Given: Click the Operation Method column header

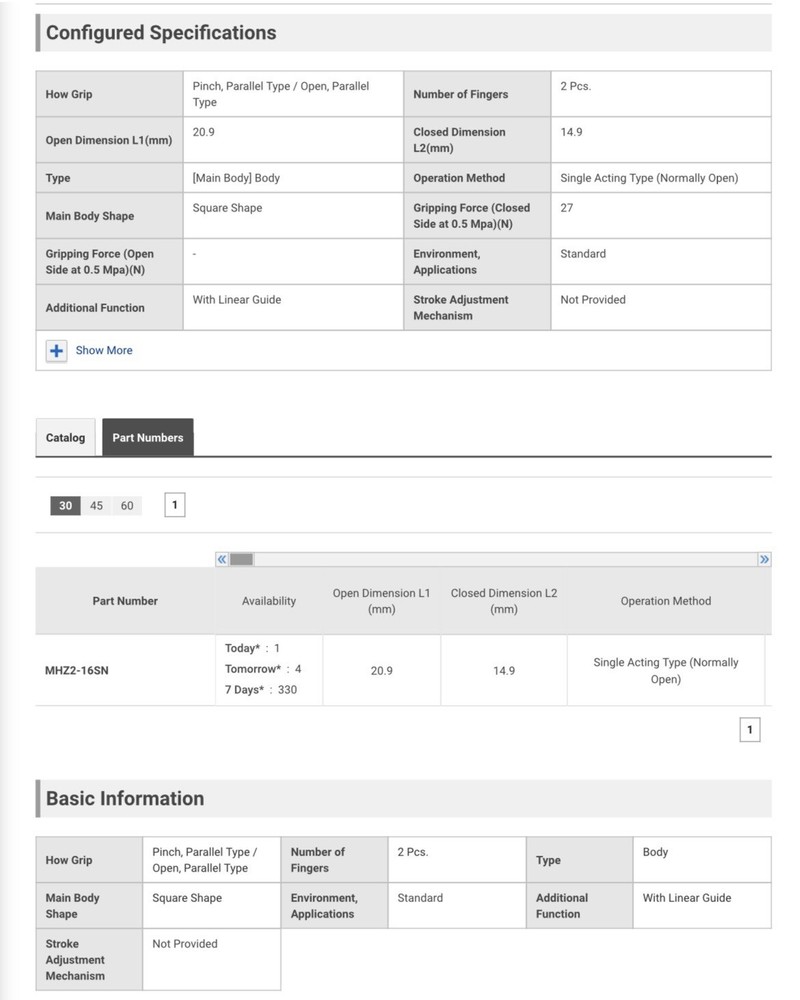Looking at the screenshot, I should (x=666, y=601).
